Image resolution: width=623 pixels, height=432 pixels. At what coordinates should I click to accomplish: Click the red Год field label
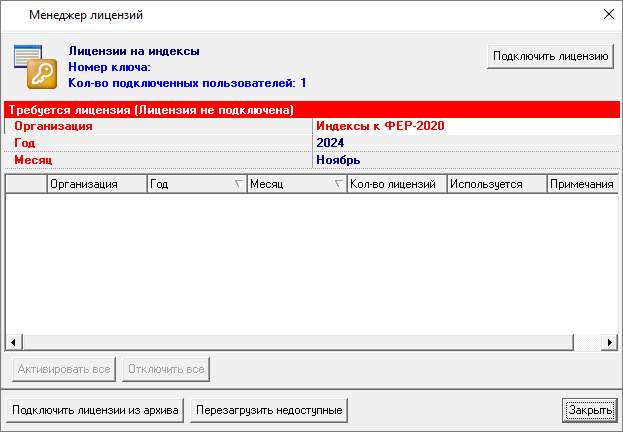click(x=25, y=143)
